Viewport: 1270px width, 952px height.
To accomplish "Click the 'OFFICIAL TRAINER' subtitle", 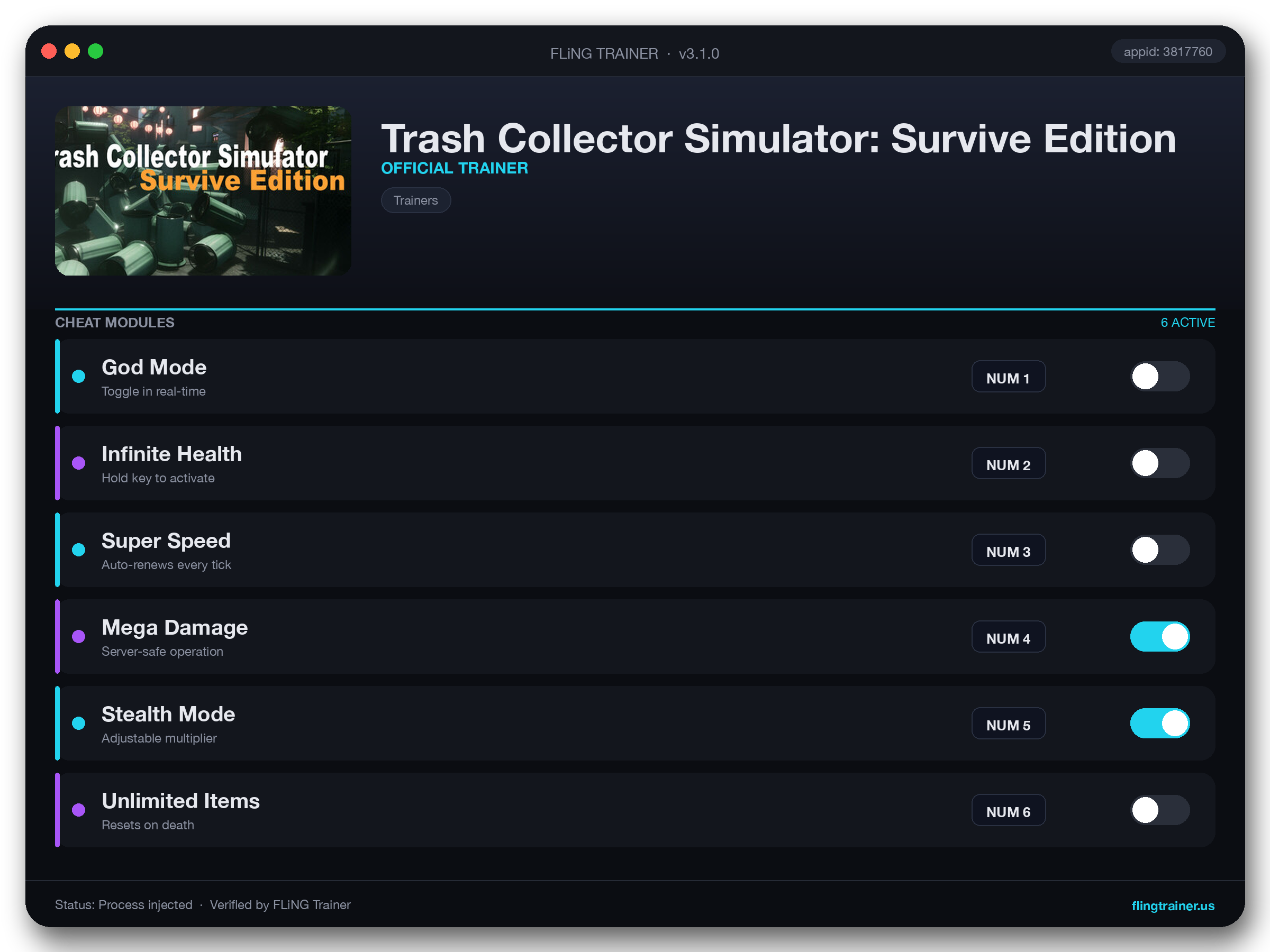I will pyautogui.click(x=455, y=168).
